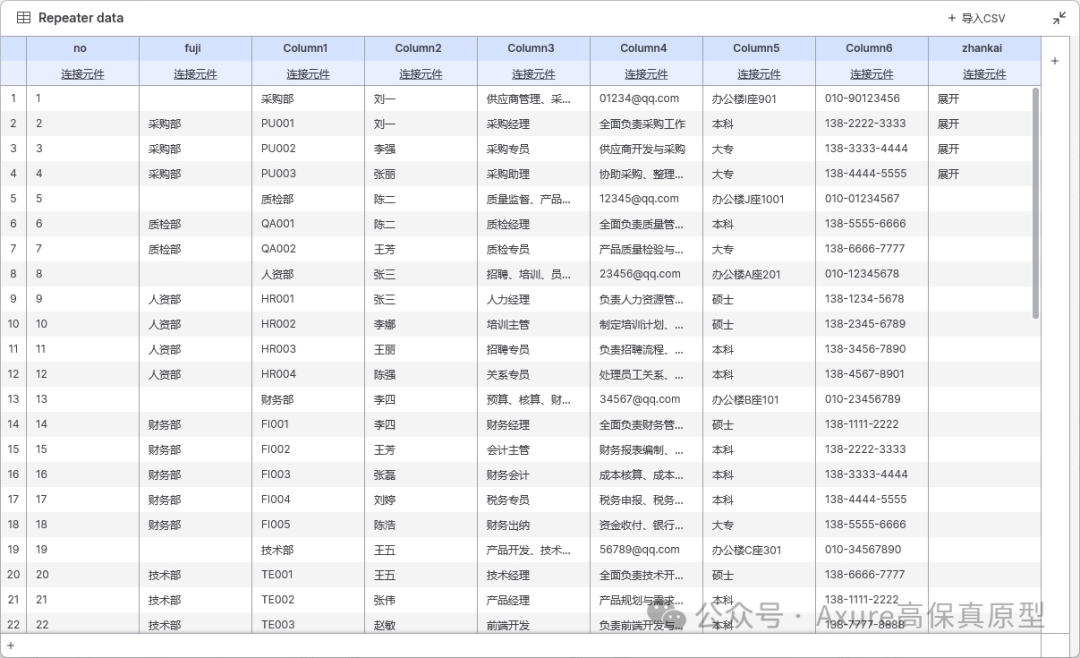Click cell 培训主管
Image resolution: width=1080 pixels, height=658 pixels.
pyautogui.click(x=534, y=324)
